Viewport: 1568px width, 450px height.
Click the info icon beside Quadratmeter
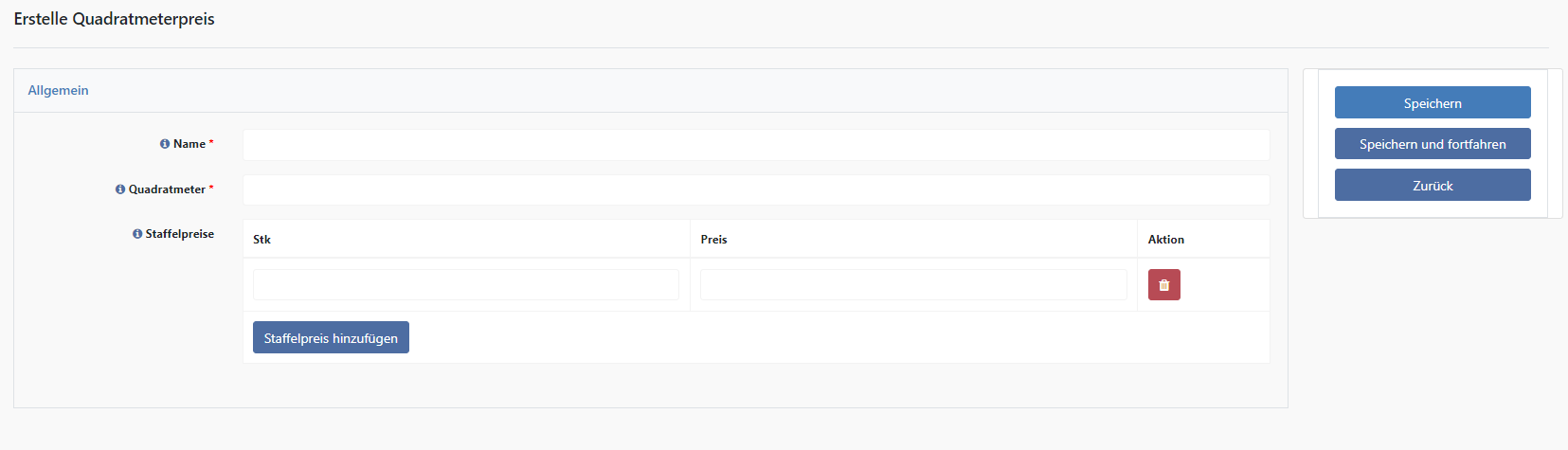(x=120, y=189)
